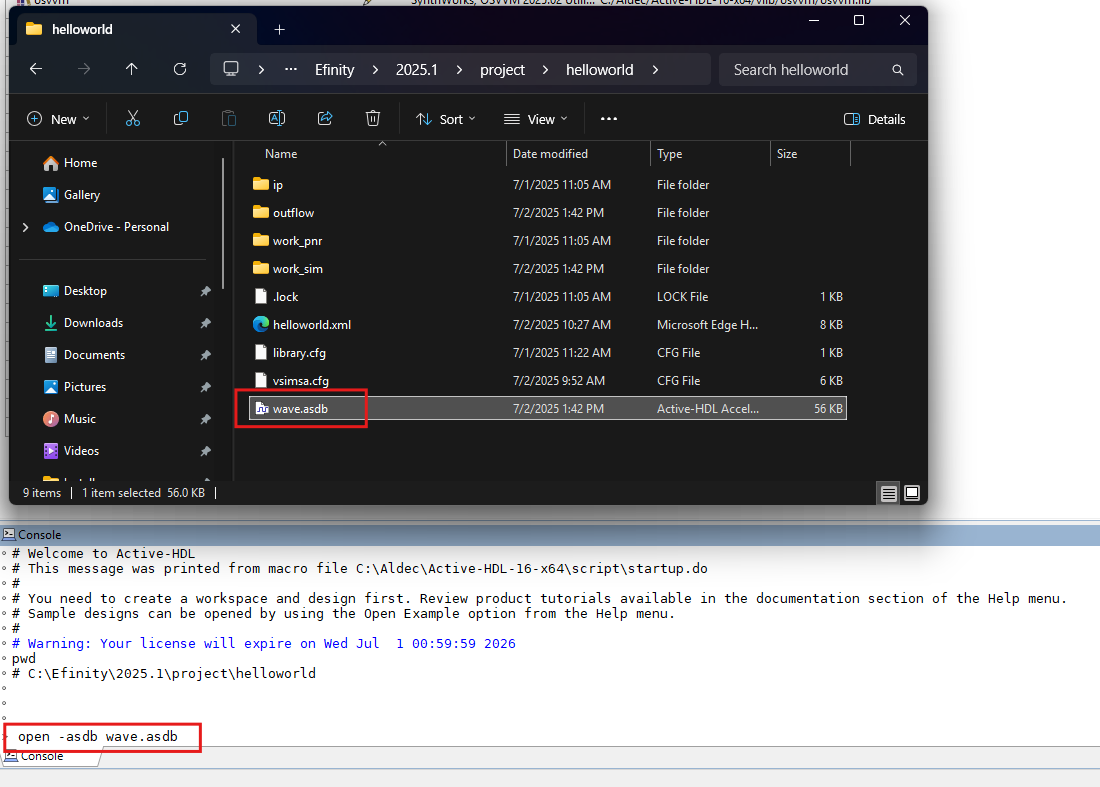Select the ip folder
This screenshot has width=1100, height=787.
(548, 184)
